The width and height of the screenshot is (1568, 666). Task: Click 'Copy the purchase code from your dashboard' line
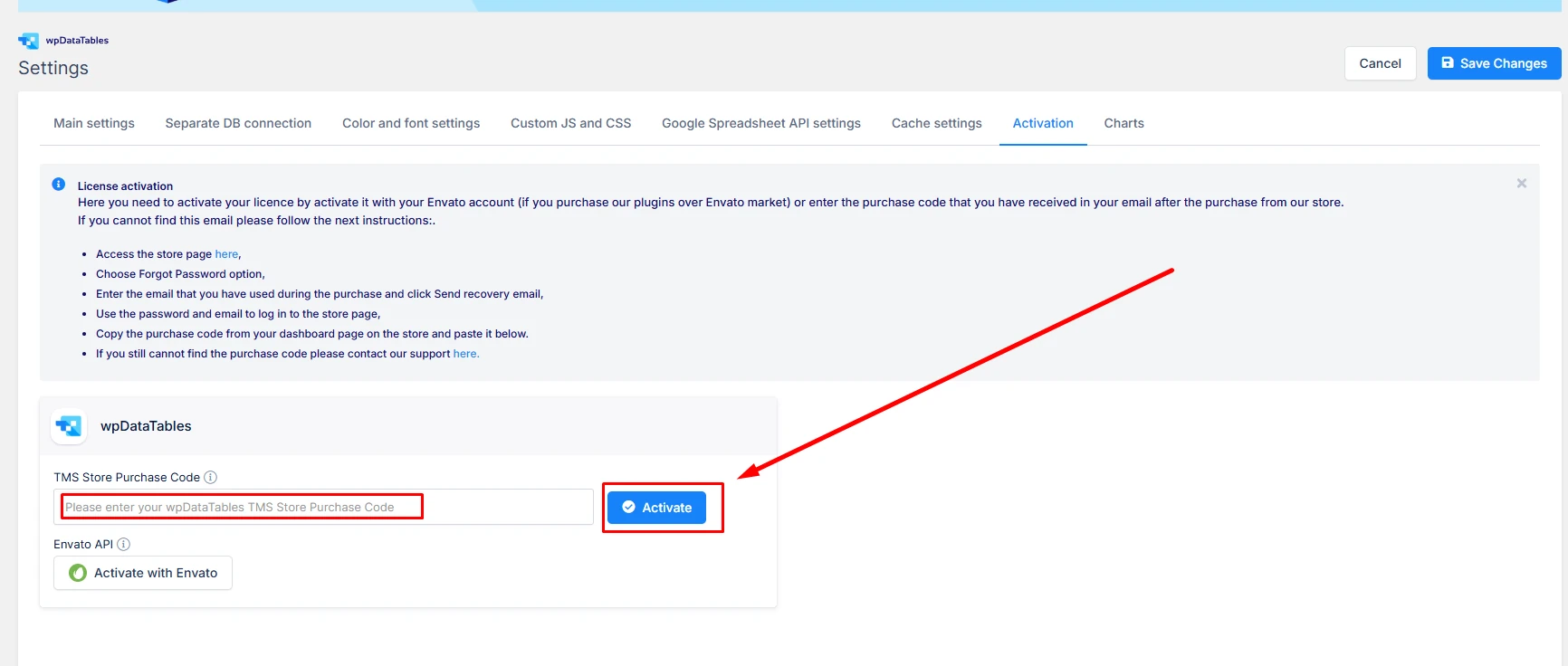[312, 334]
